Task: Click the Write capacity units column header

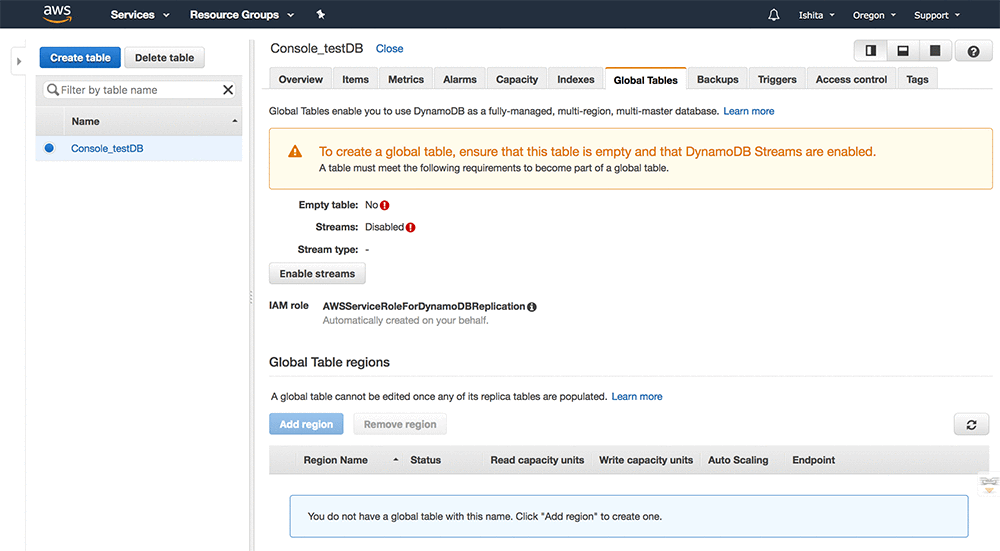Action: (645, 460)
